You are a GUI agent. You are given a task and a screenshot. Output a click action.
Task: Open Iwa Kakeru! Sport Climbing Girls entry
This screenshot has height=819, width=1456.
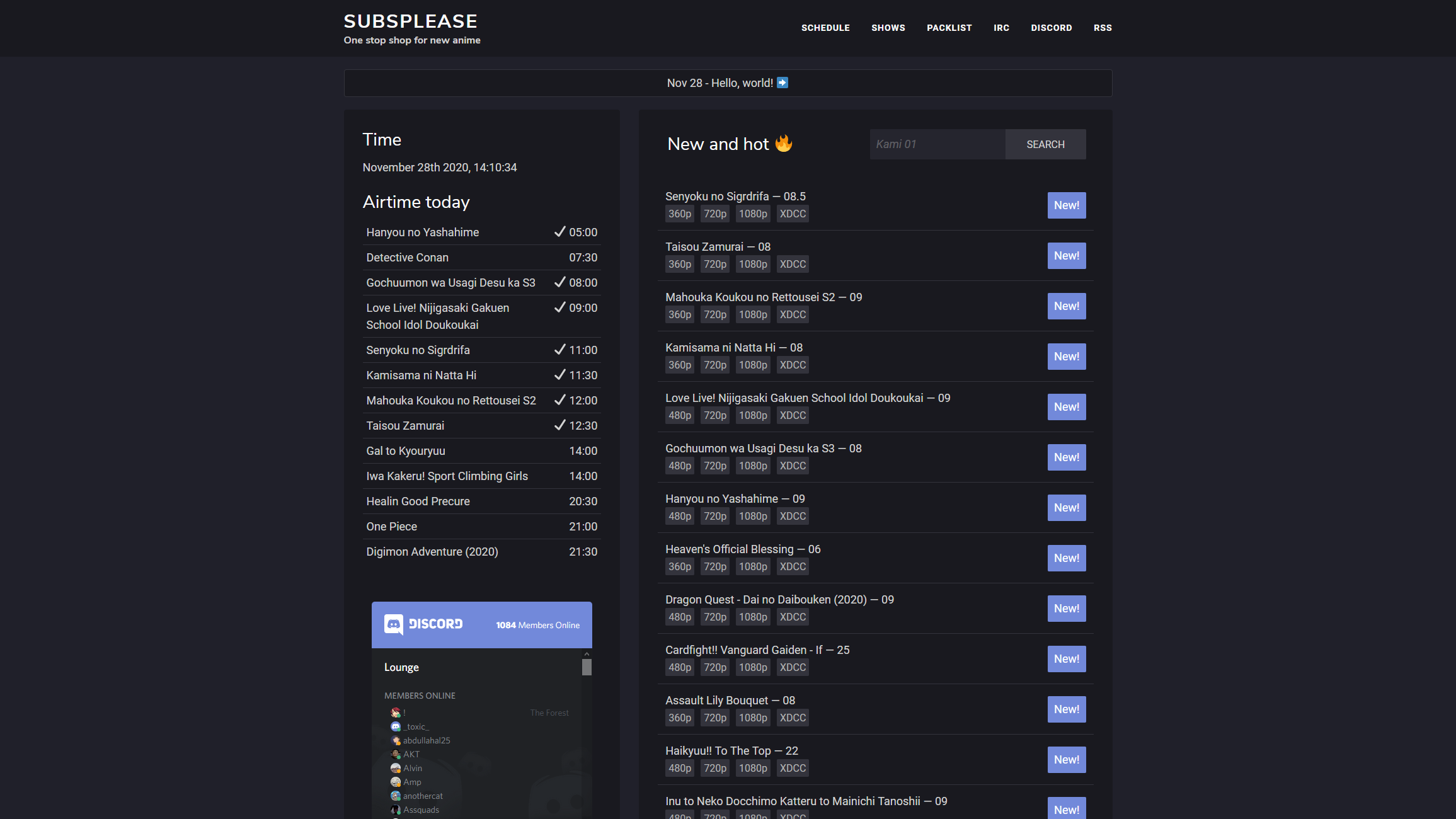coord(447,476)
